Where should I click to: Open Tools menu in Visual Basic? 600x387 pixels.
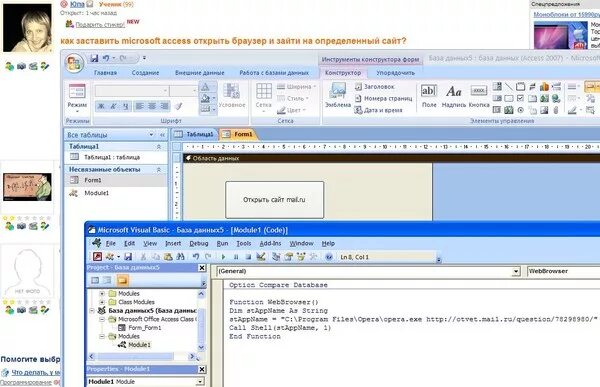point(243,243)
